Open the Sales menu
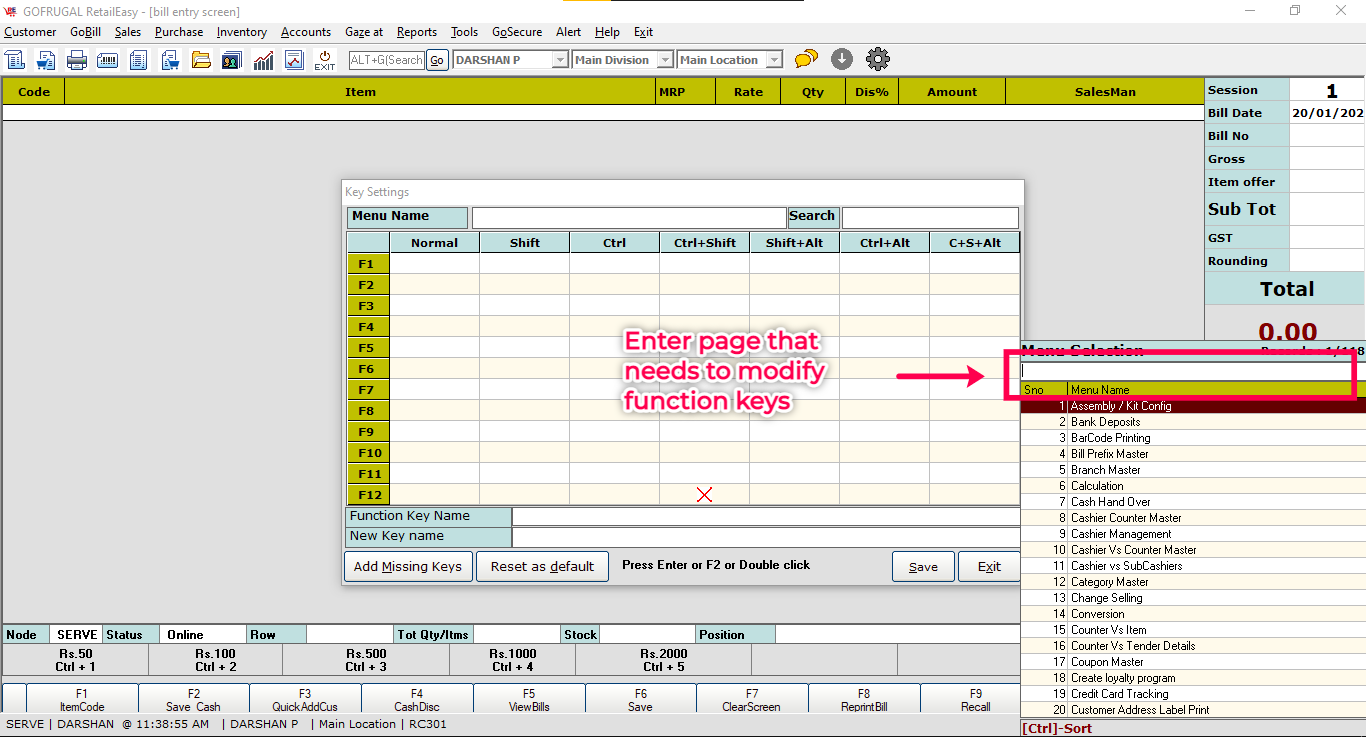This screenshot has height=737, width=1366. (x=128, y=32)
